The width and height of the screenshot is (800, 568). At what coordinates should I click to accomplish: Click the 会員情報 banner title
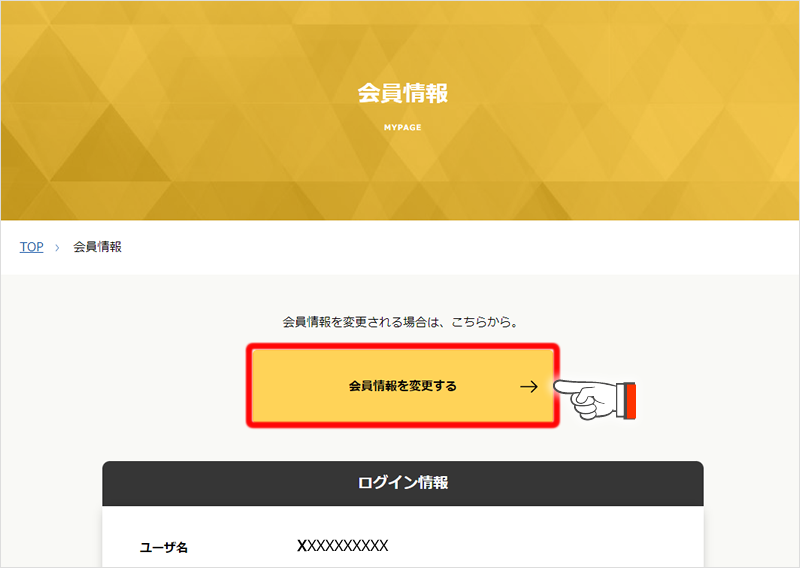pos(403,93)
